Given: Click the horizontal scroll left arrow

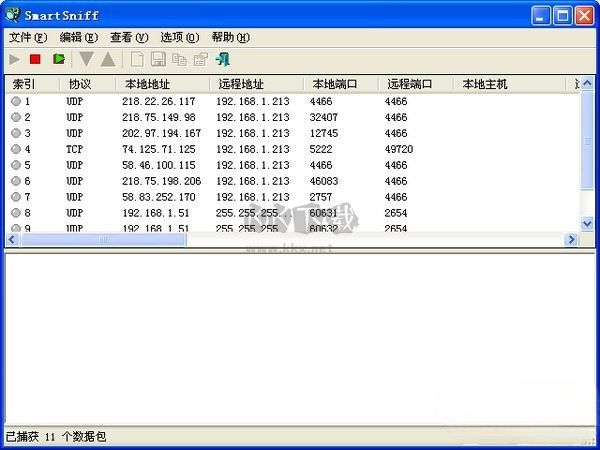Looking at the screenshot, I should tap(12, 240).
